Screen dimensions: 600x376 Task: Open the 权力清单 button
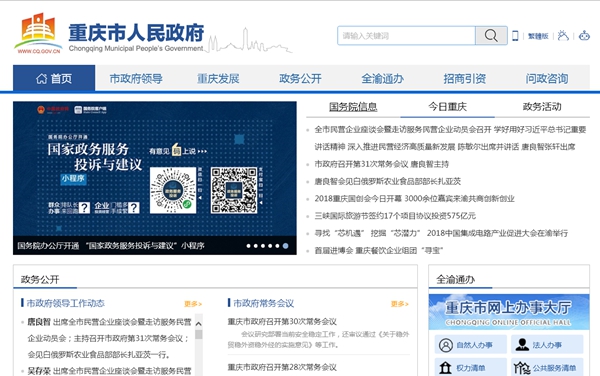click(471, 368)
